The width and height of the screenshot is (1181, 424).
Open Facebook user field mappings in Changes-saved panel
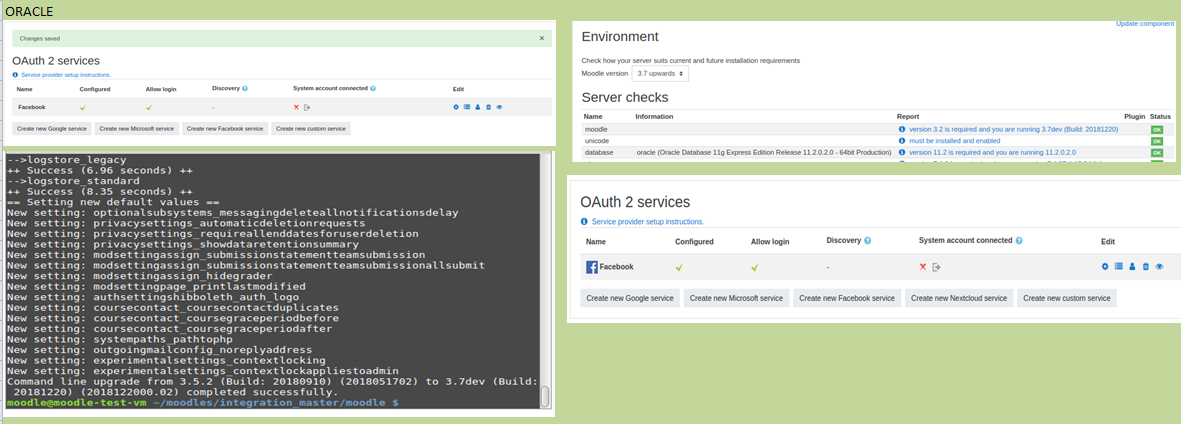click(x=478, y=107)
